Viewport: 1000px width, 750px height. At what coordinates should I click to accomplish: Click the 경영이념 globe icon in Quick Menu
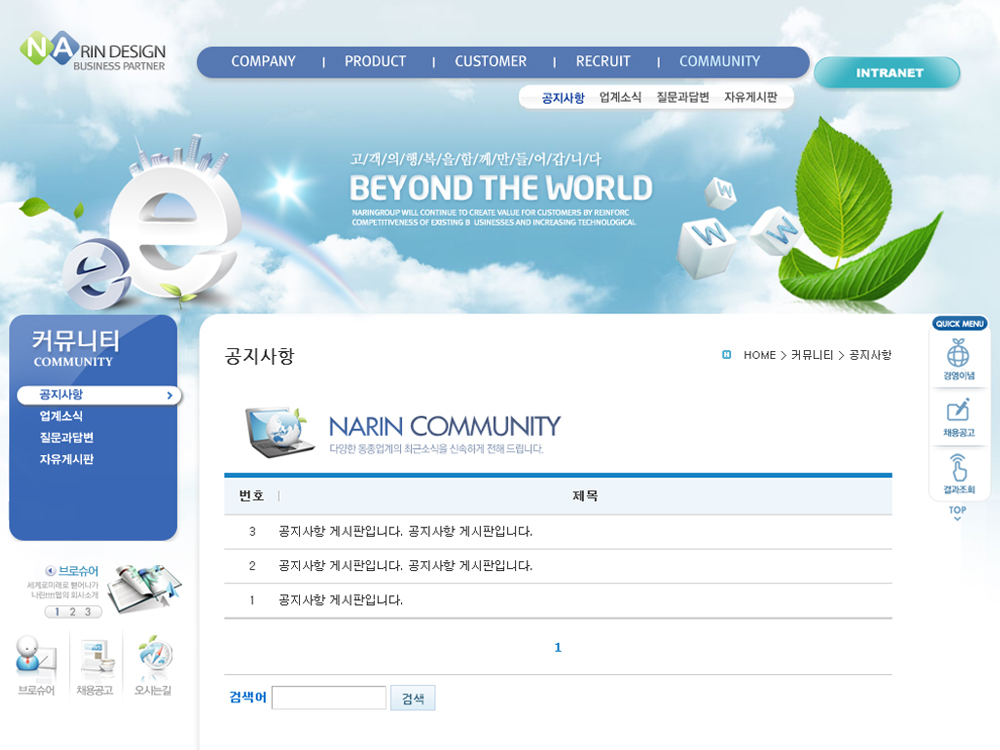958,354
